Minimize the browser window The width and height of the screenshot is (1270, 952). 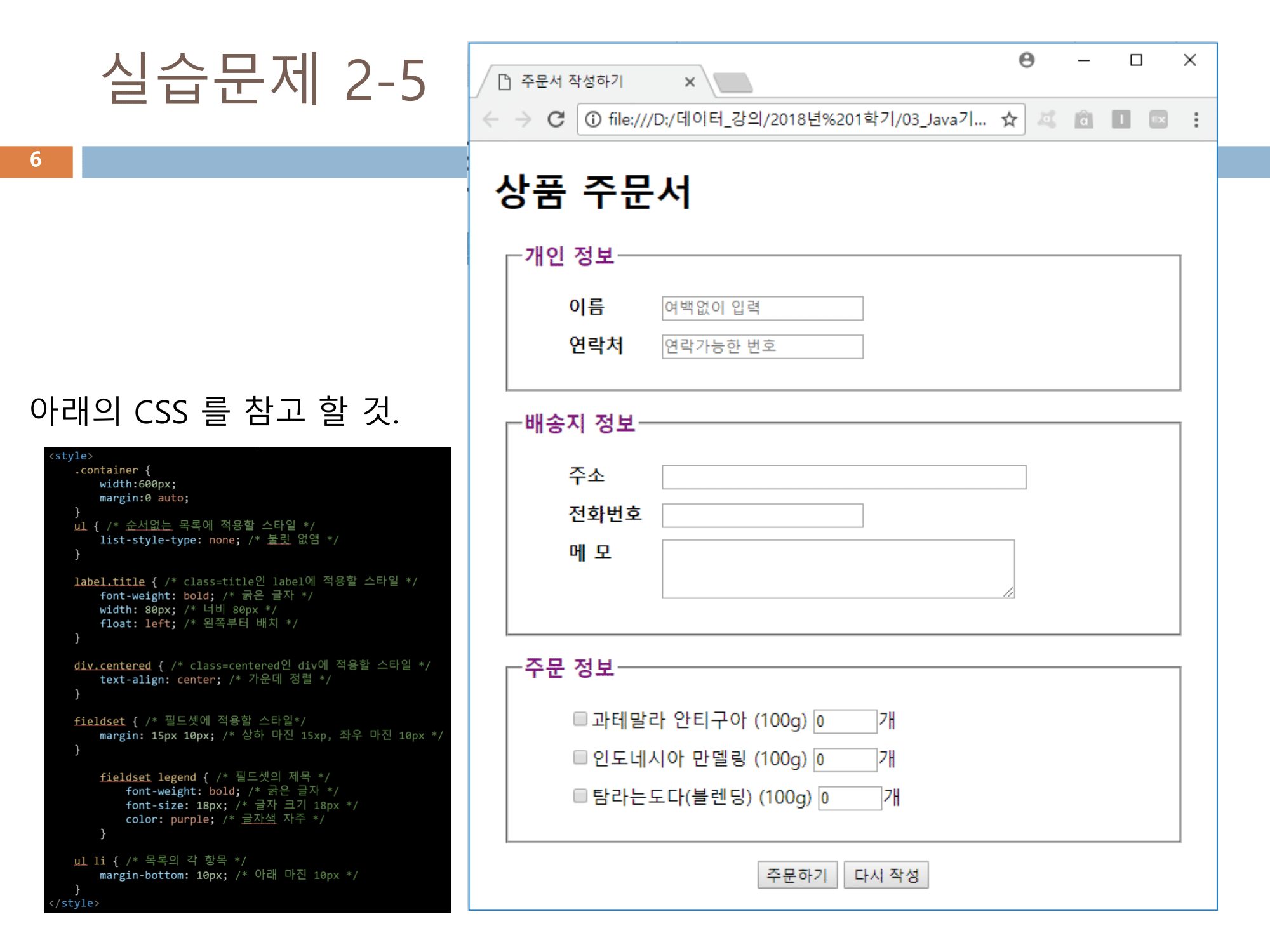[1084, 60]
